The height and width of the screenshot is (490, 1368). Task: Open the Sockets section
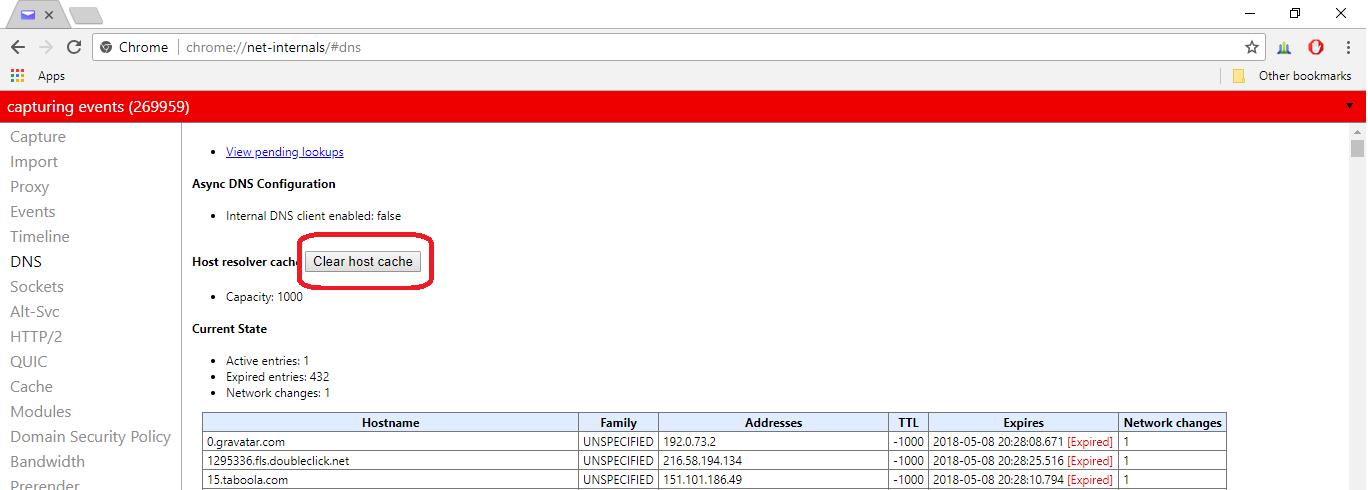(x=37, y=287)
